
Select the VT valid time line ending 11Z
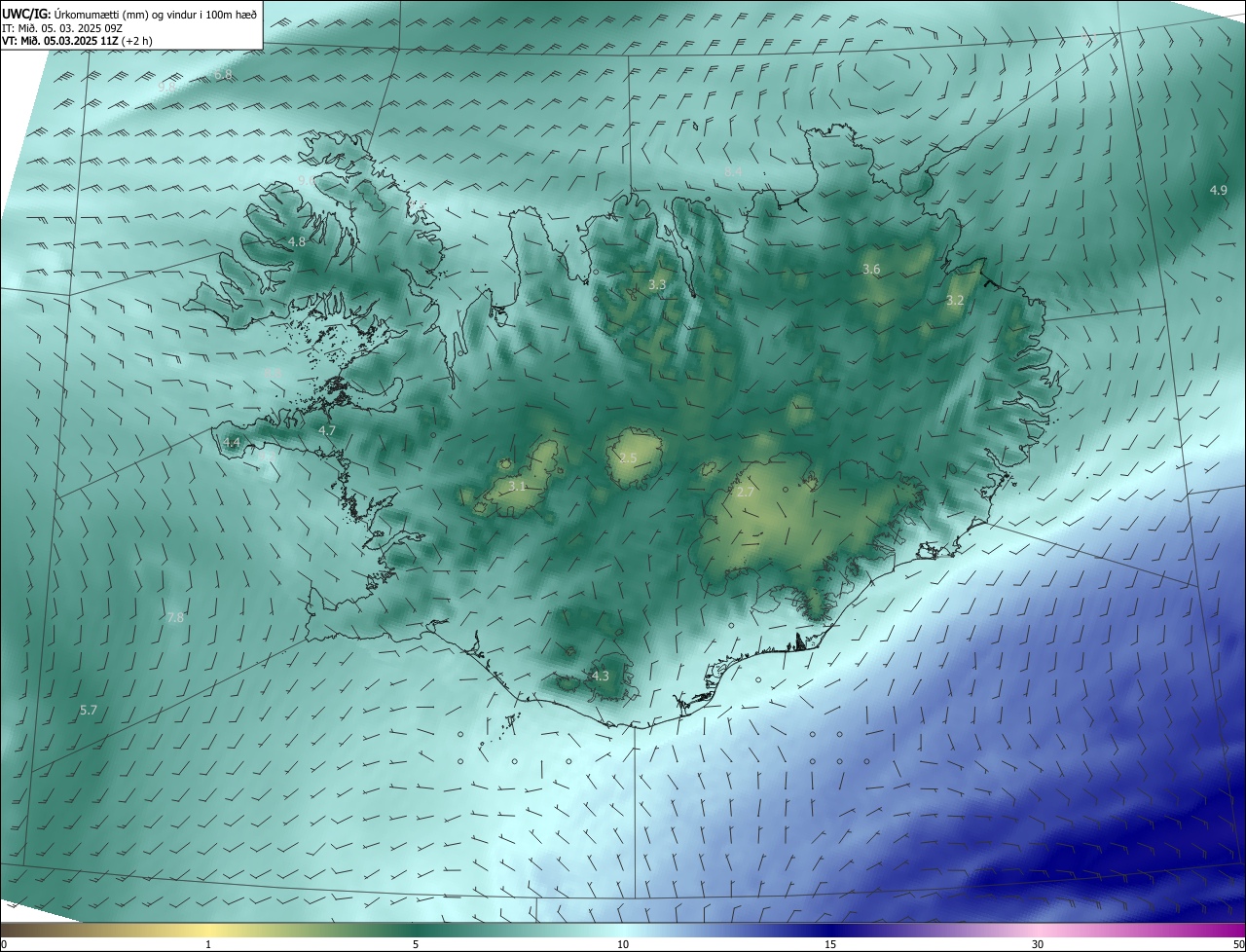77,41
